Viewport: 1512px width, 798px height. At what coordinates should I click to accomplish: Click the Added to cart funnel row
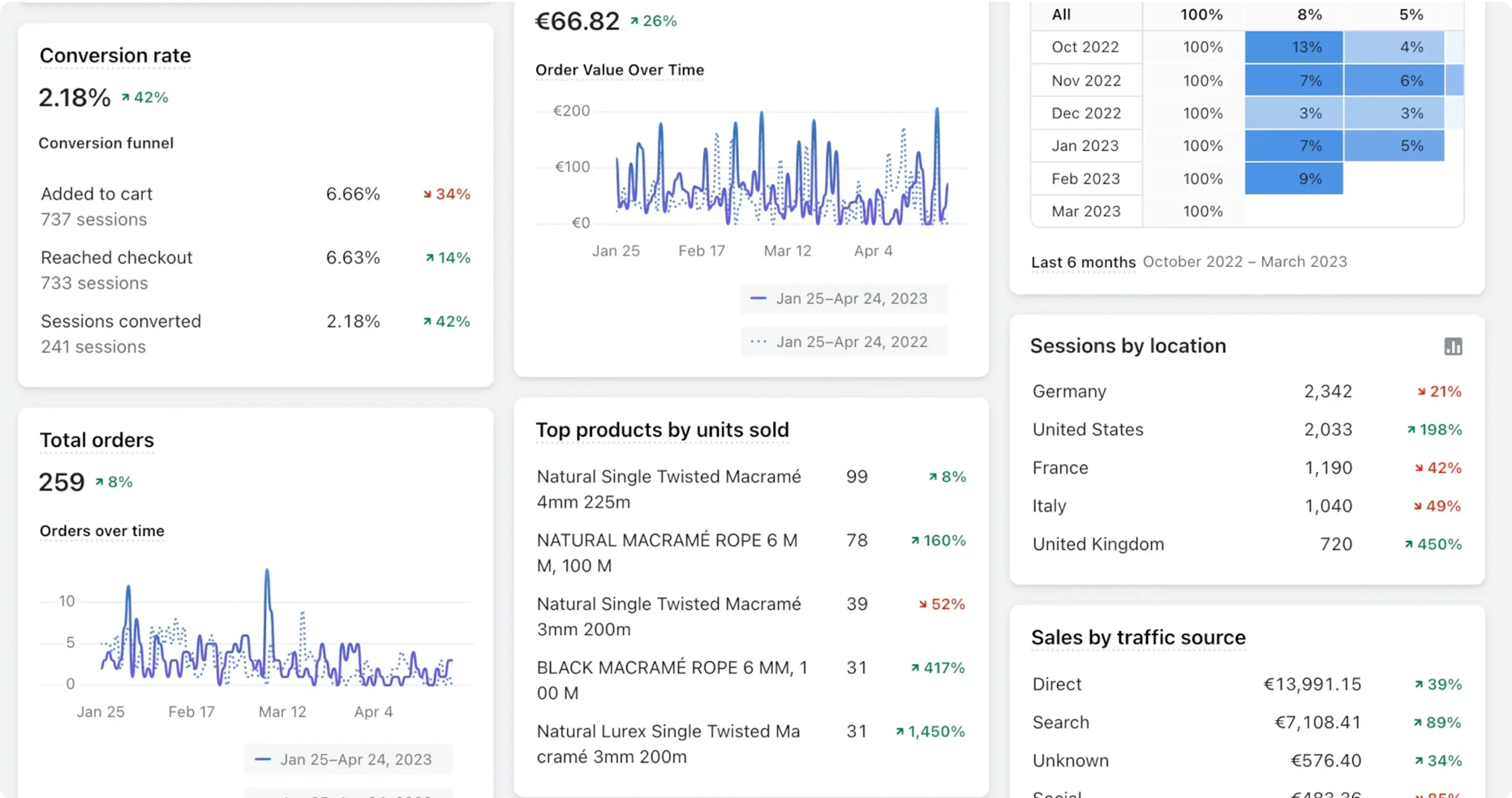(255, 207)
